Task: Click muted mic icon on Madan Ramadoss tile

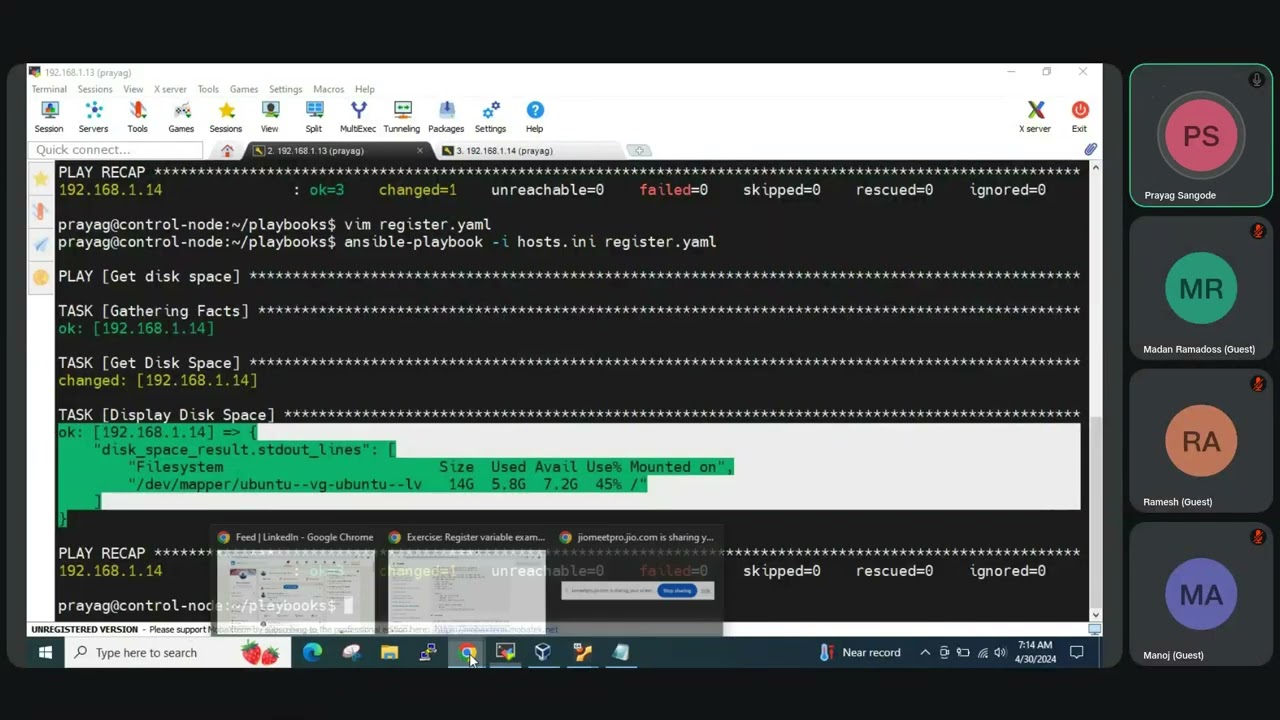Action: click(1258, 232)
